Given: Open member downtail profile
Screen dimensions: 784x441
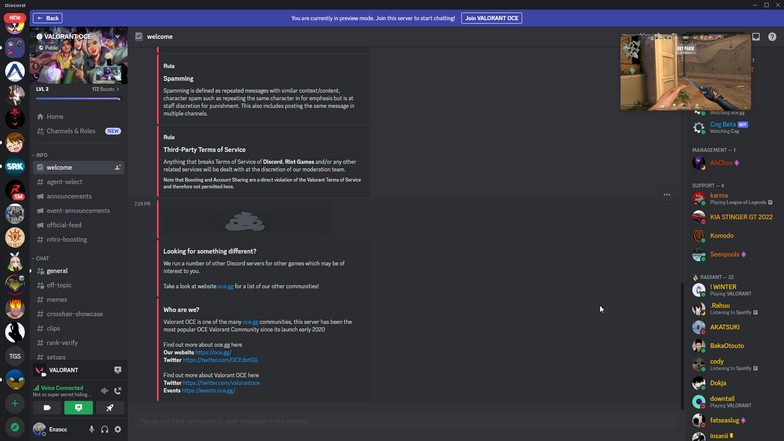Looking at the screenshot, I should pos(733,402).
